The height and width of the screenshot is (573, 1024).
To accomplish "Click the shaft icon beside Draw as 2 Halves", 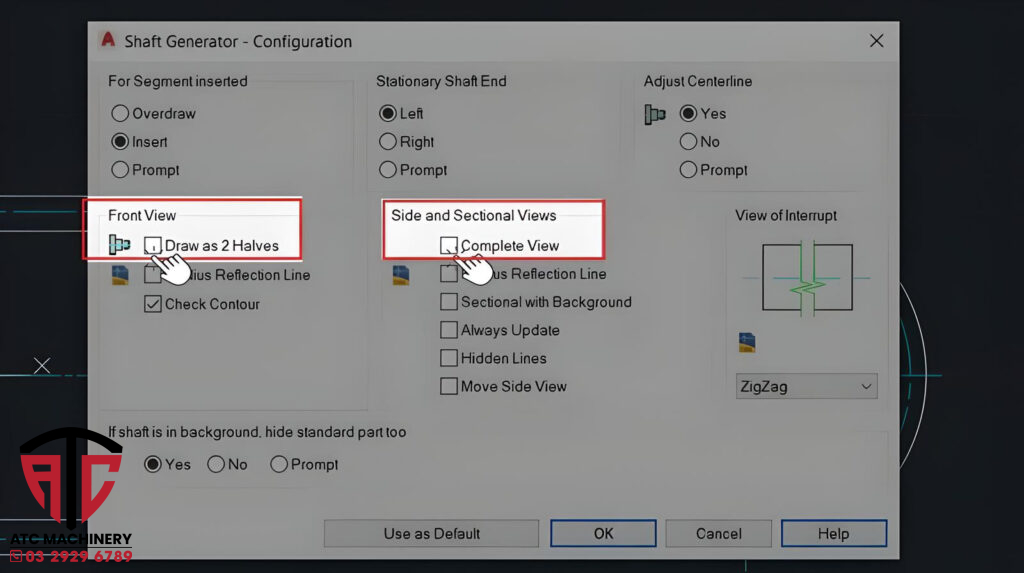I will [120, 245].
